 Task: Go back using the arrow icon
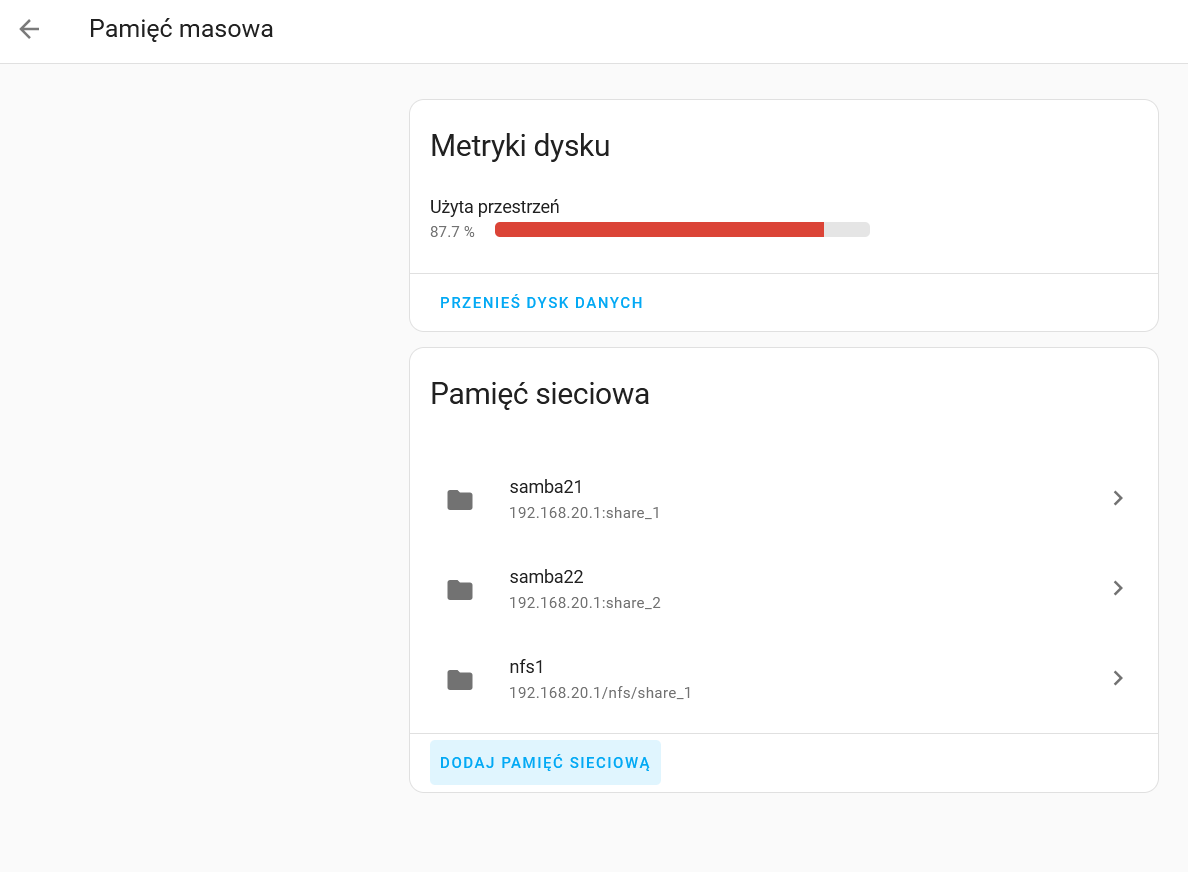tap(29, 29)
